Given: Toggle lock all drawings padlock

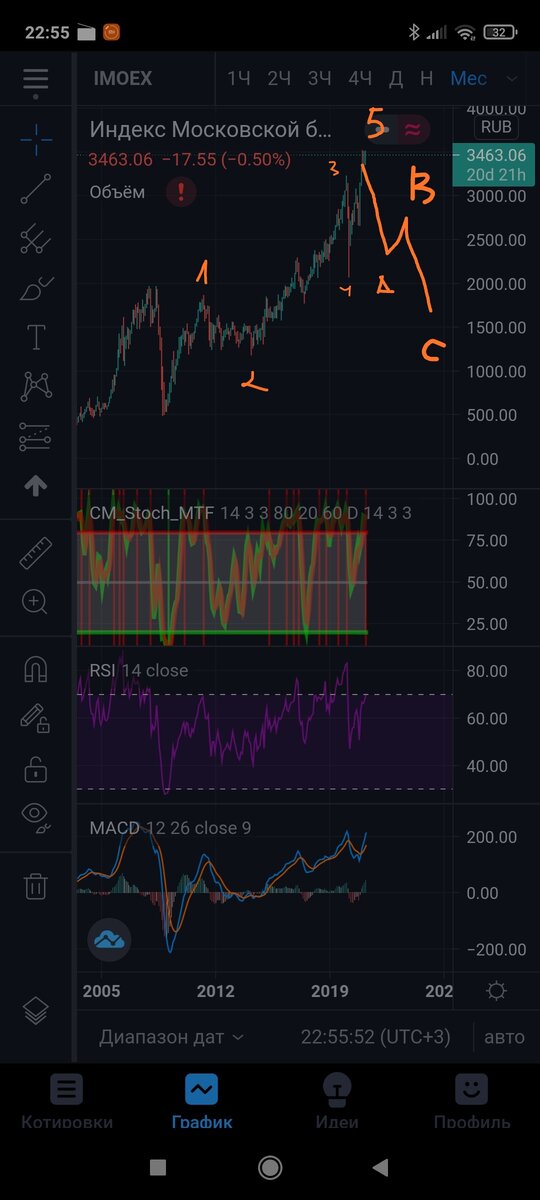Looking at the screenshot, I should (x=36, y=769).
